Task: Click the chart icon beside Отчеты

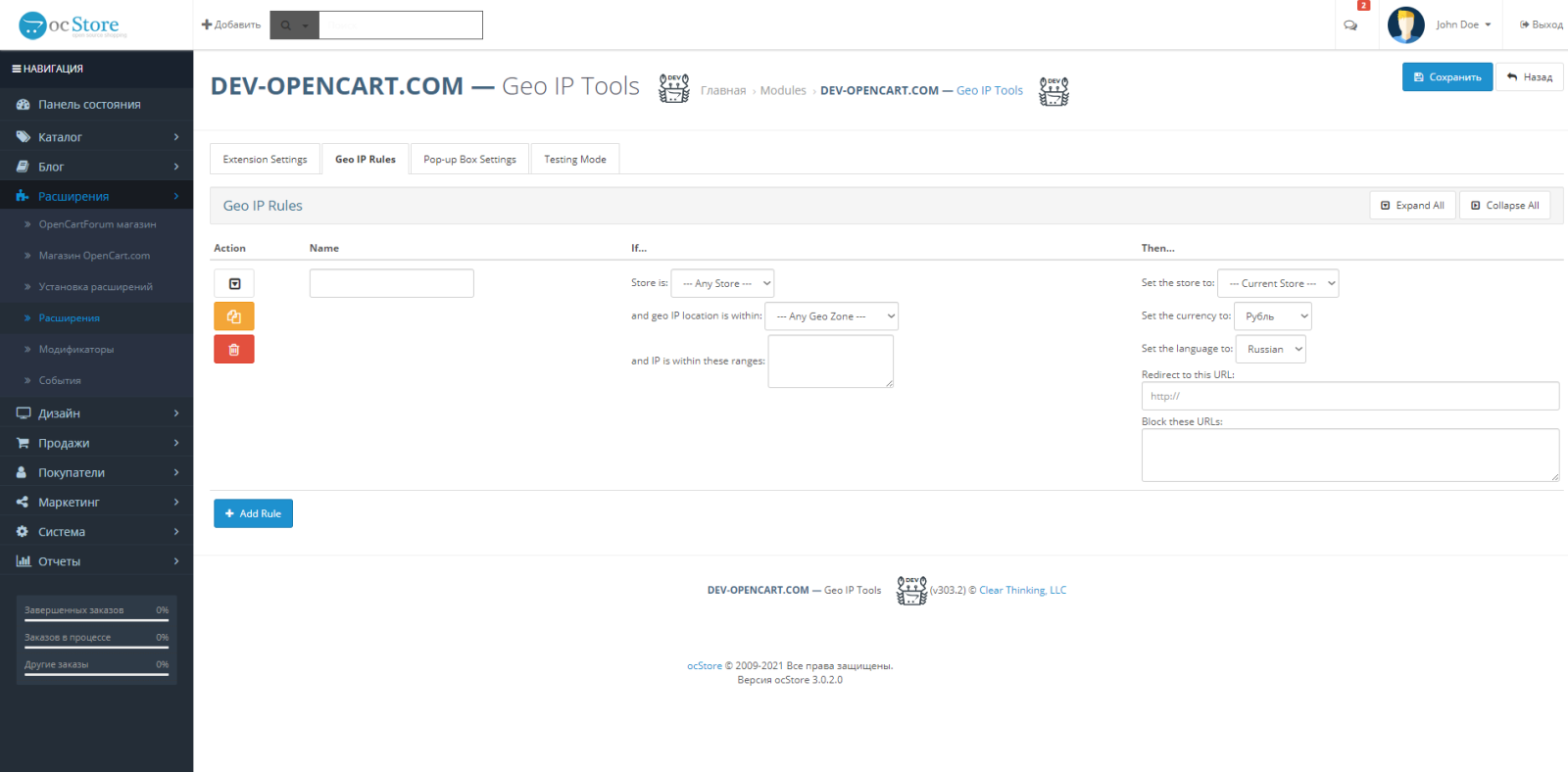Action: 23,561
